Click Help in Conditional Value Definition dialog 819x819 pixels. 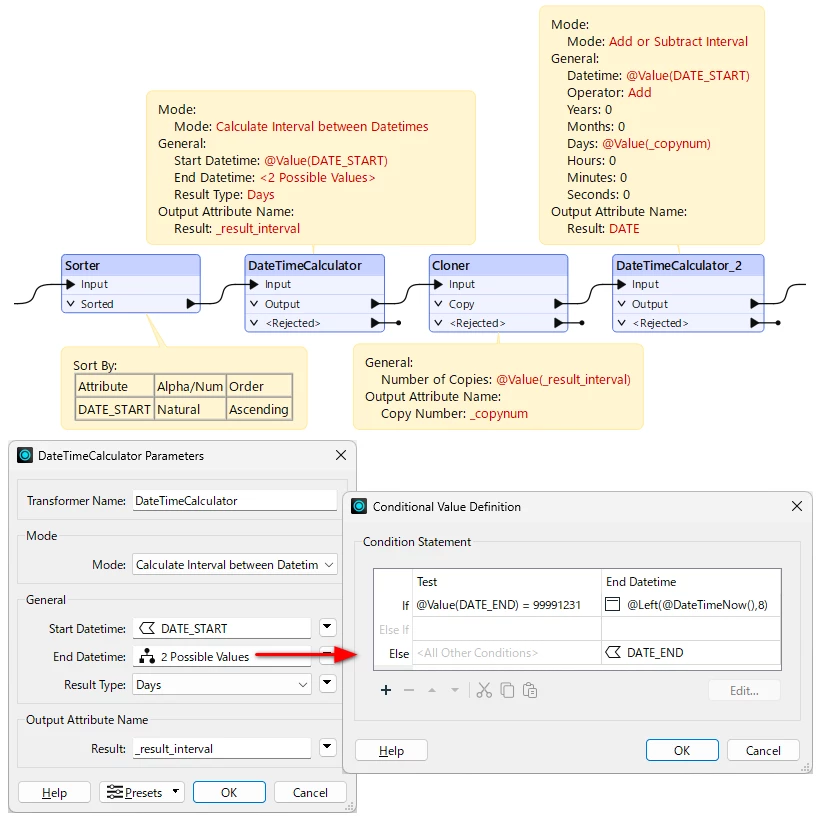point(391,751)
